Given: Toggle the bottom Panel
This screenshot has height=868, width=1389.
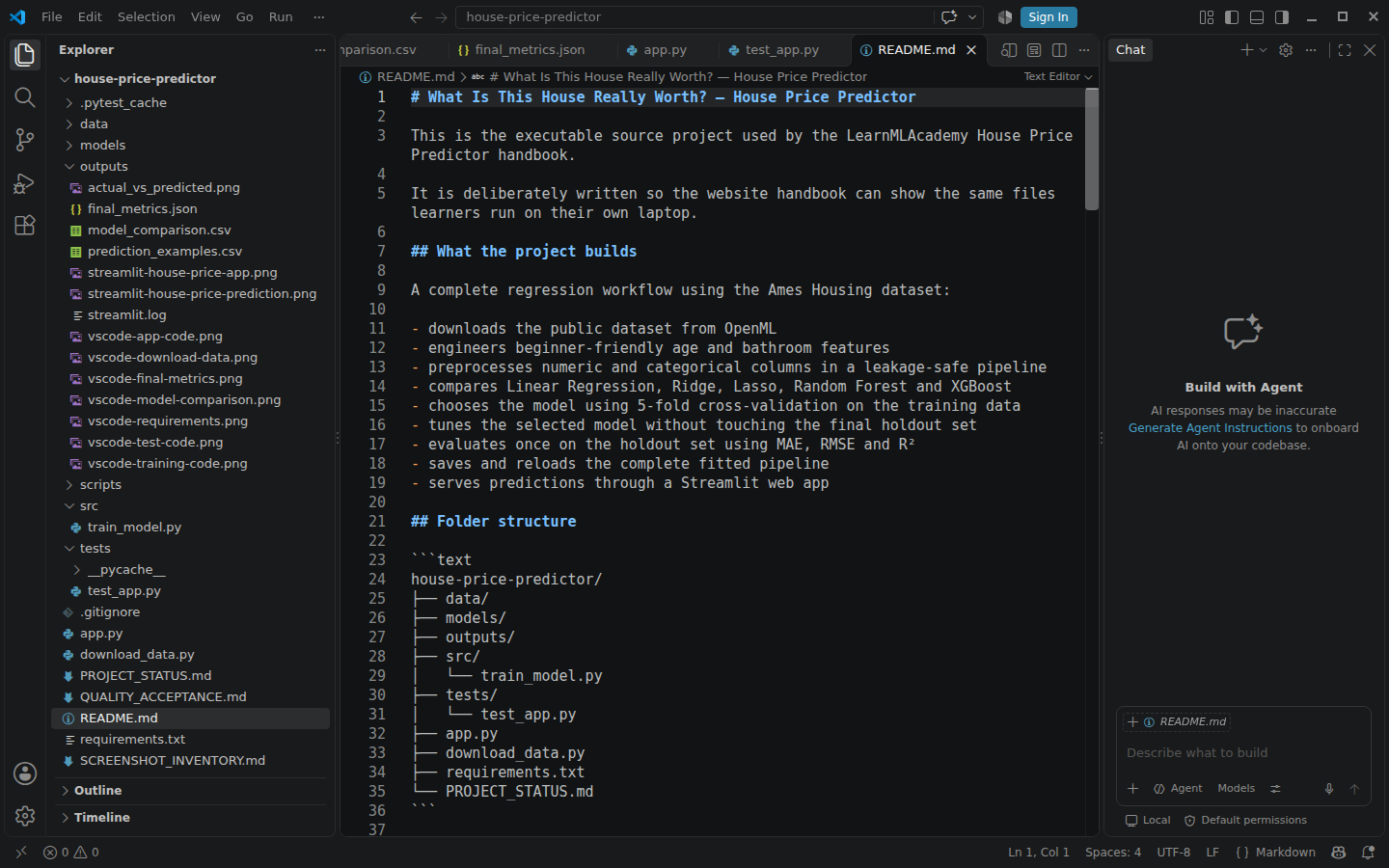Looking at the screenshot, I should click(x=1257, y=17).
